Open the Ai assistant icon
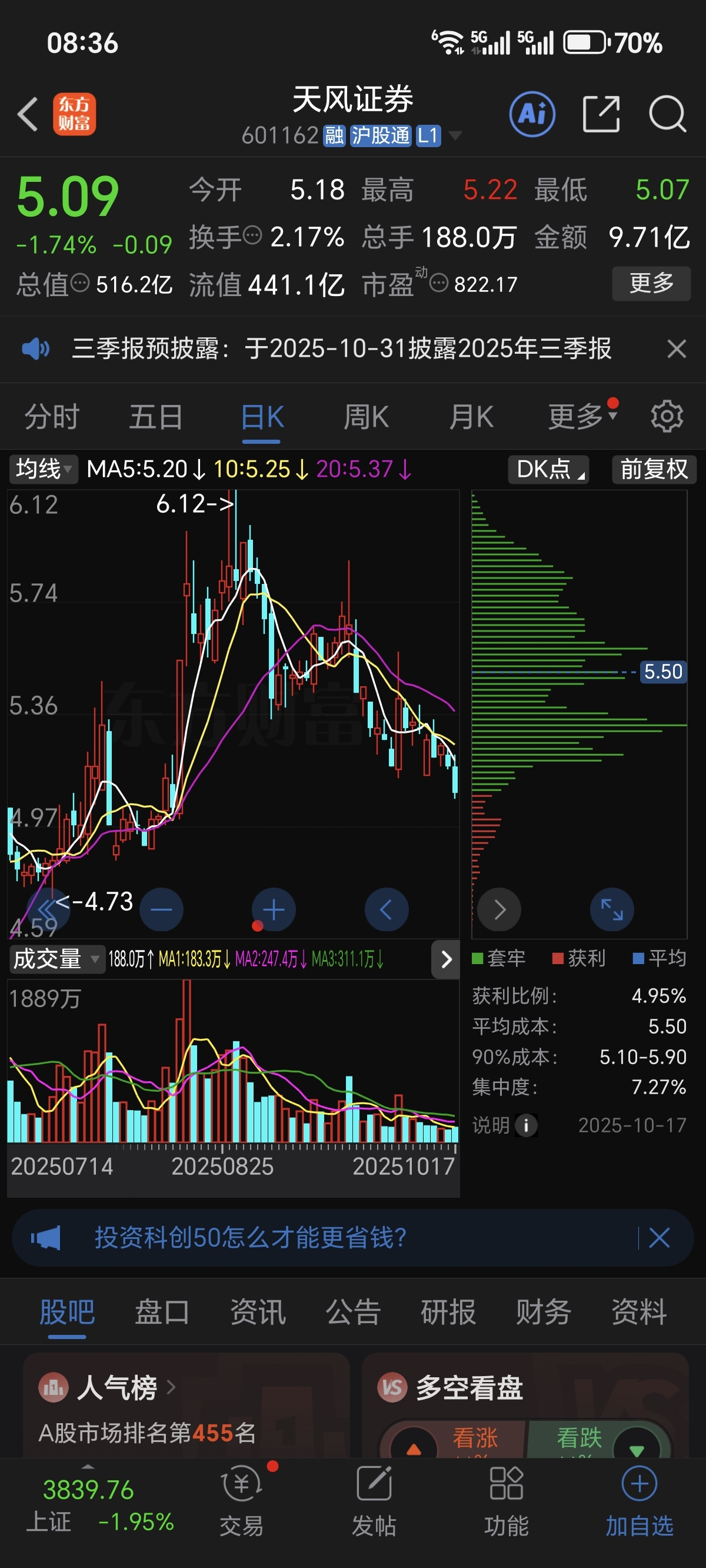706x1568 pixels. (532, 114)
